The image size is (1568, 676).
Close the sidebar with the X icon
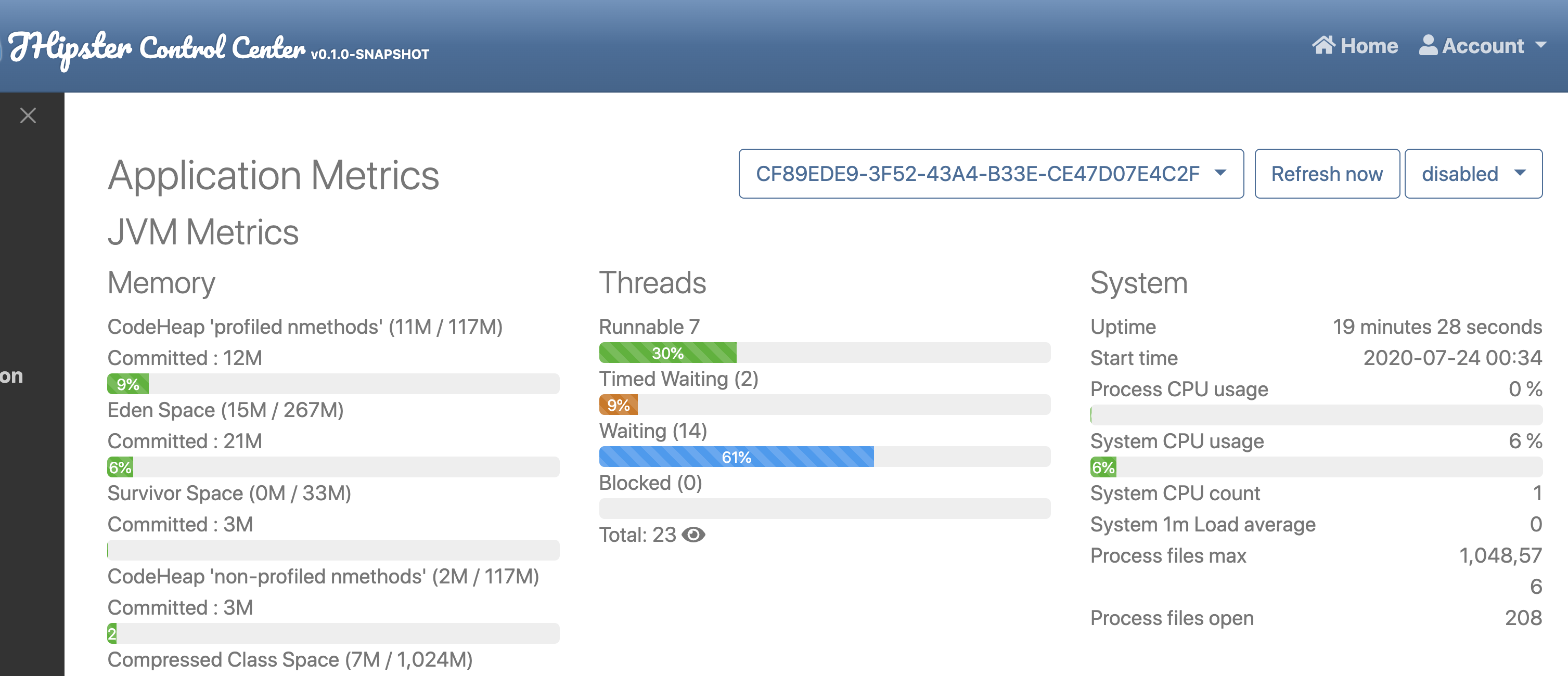point(28,115)
